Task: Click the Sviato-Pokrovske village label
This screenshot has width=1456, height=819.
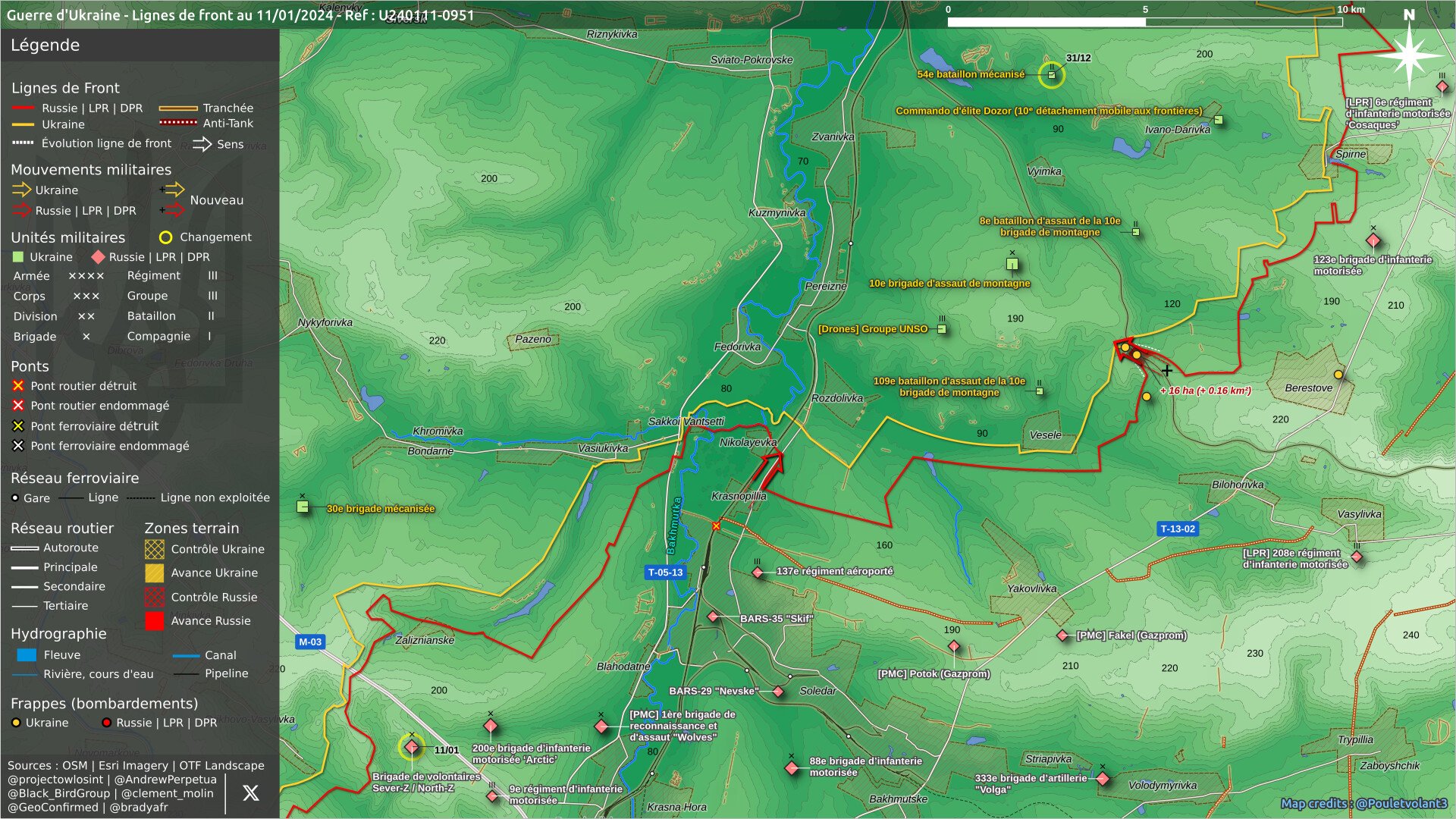Action: [x=752, y=59]
